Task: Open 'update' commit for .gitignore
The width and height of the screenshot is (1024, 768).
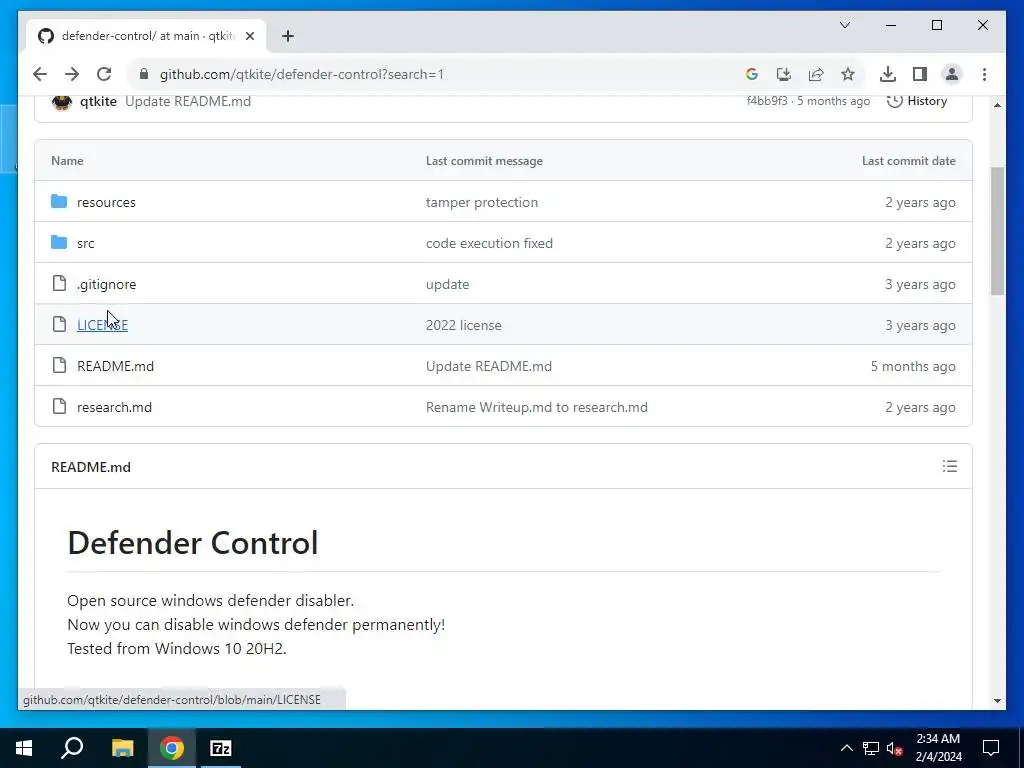Action: [447, 285]
